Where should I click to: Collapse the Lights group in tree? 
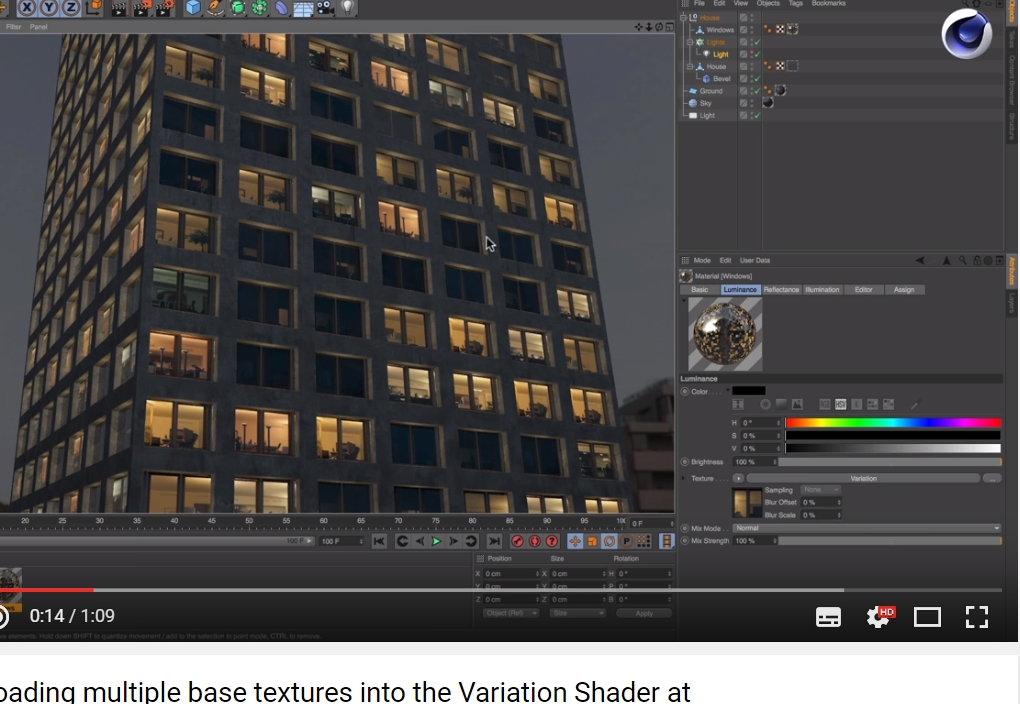point(690,42)
